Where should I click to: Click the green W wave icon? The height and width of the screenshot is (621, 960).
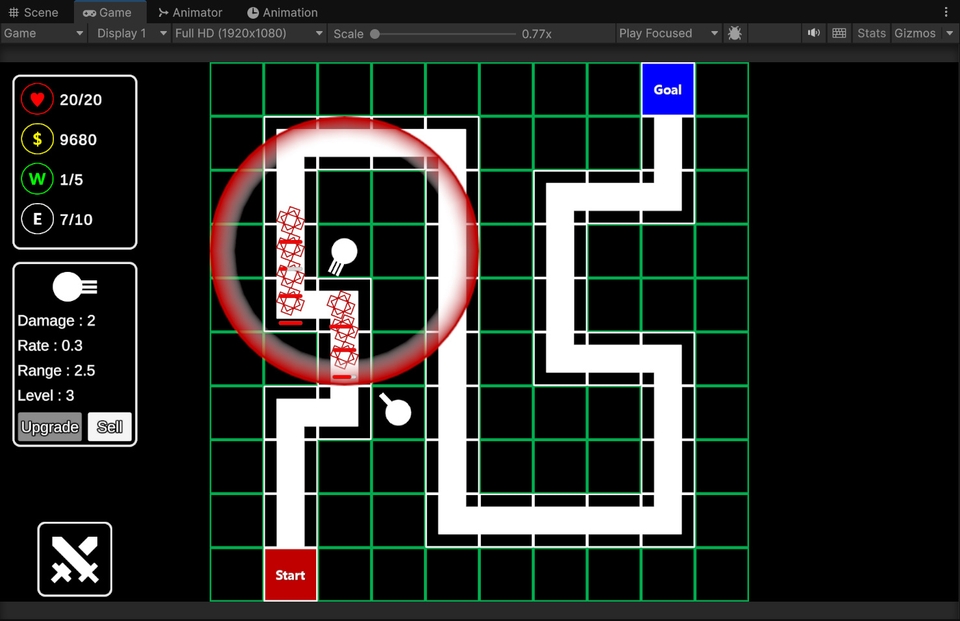click(37, 179)
